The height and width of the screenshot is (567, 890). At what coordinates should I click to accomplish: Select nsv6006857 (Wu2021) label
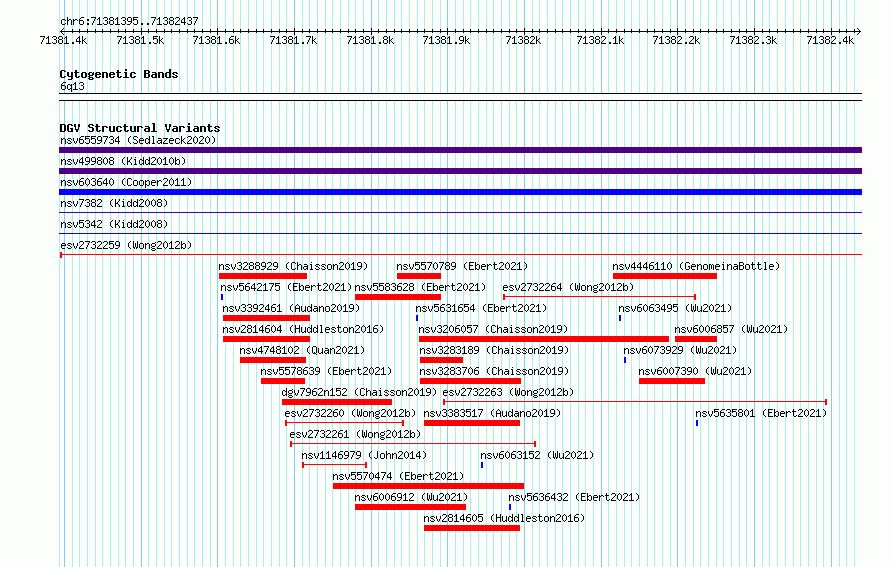pyautogui.click(x=731, y=329)
